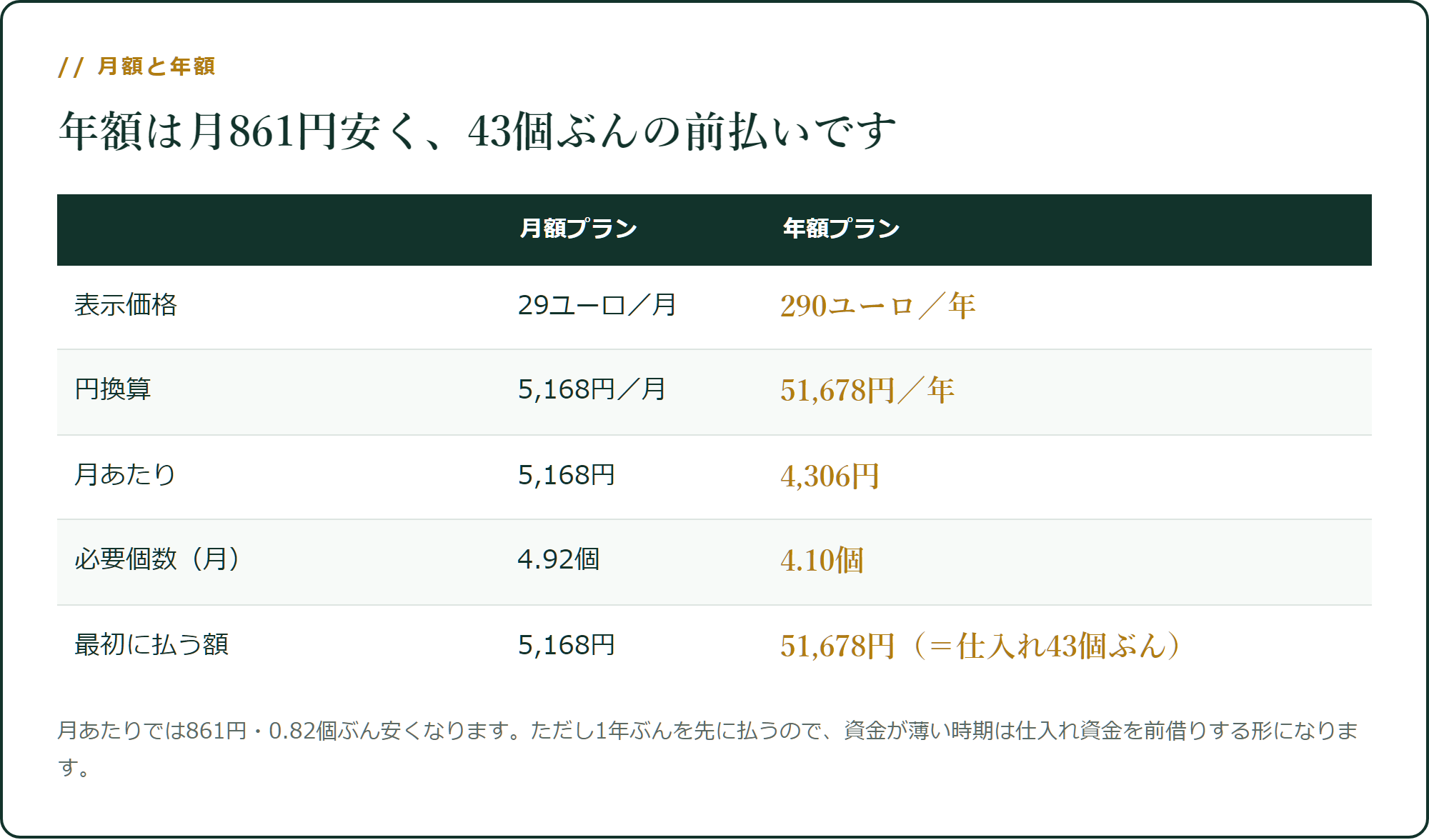Click the '月額プラン' column header
Viewport: 1429px width, 840px height.
tap(578, 229)
